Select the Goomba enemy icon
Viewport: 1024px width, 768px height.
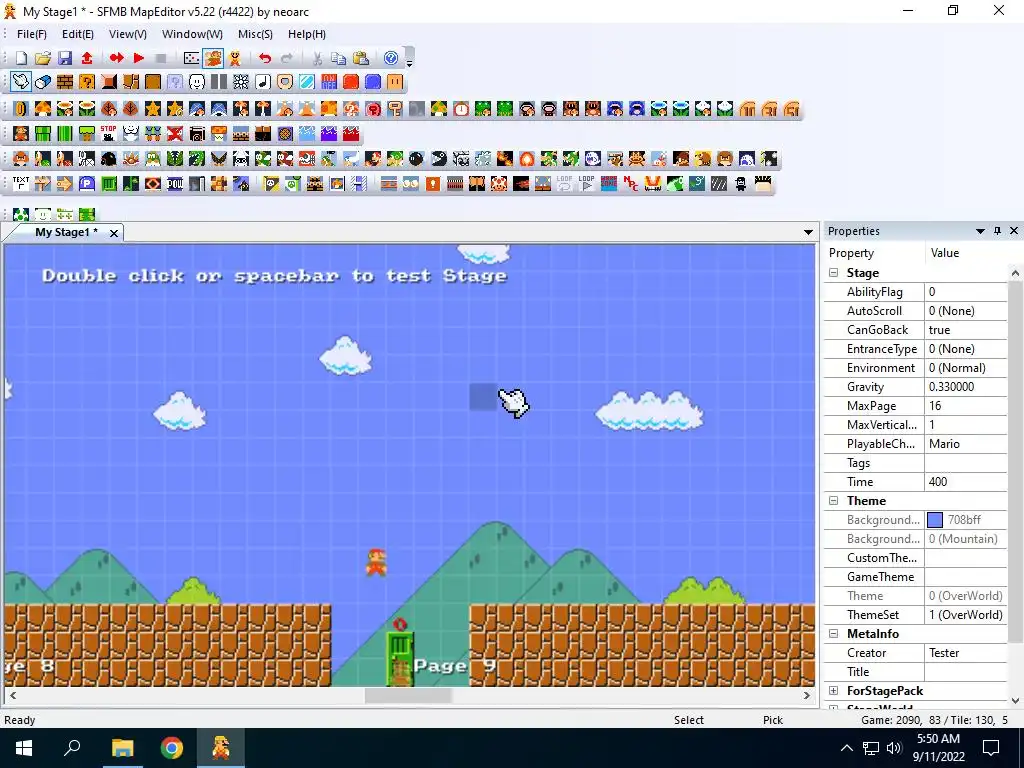[21, 159]
